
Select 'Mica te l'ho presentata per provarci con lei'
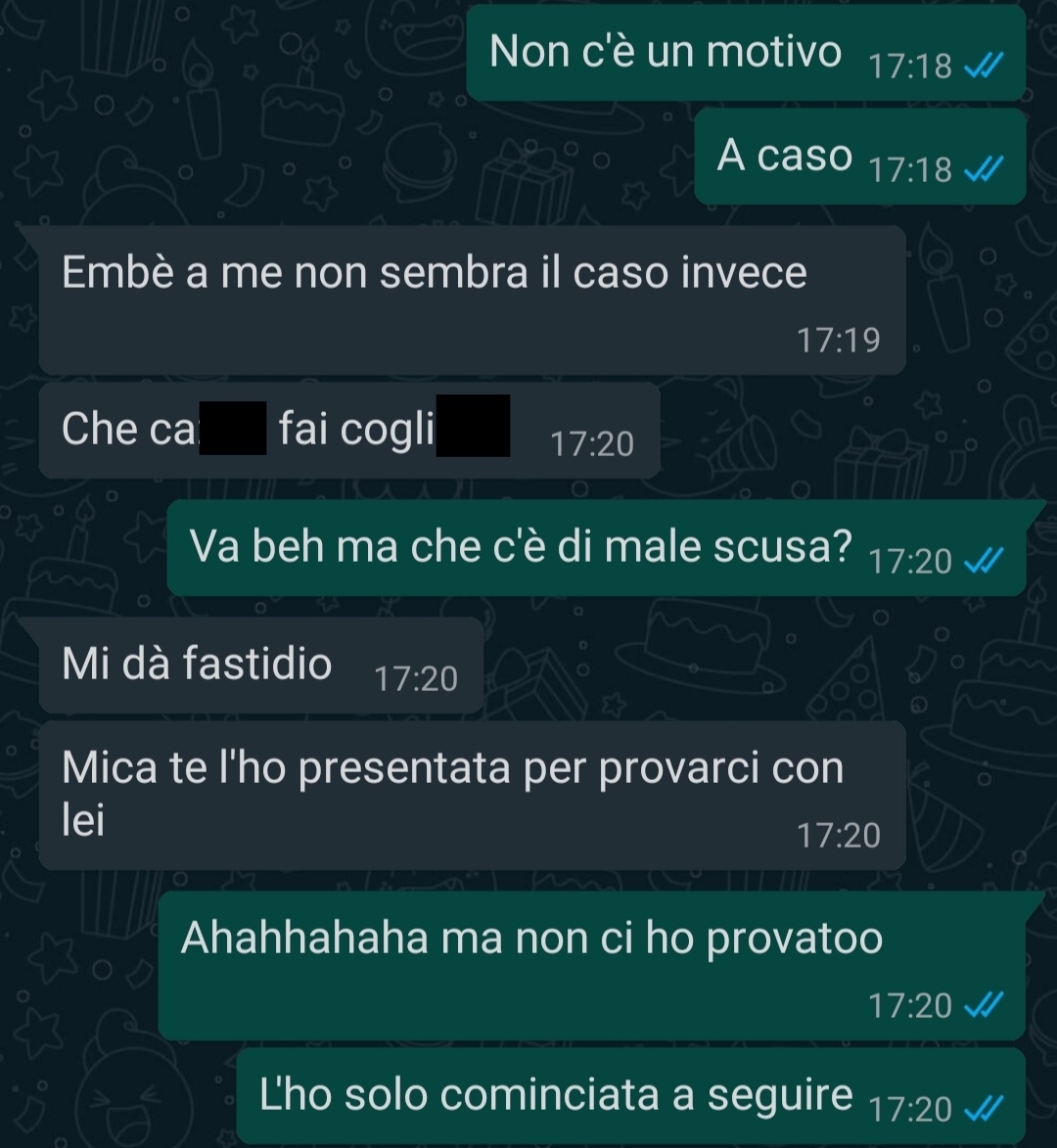pos(472,796)
